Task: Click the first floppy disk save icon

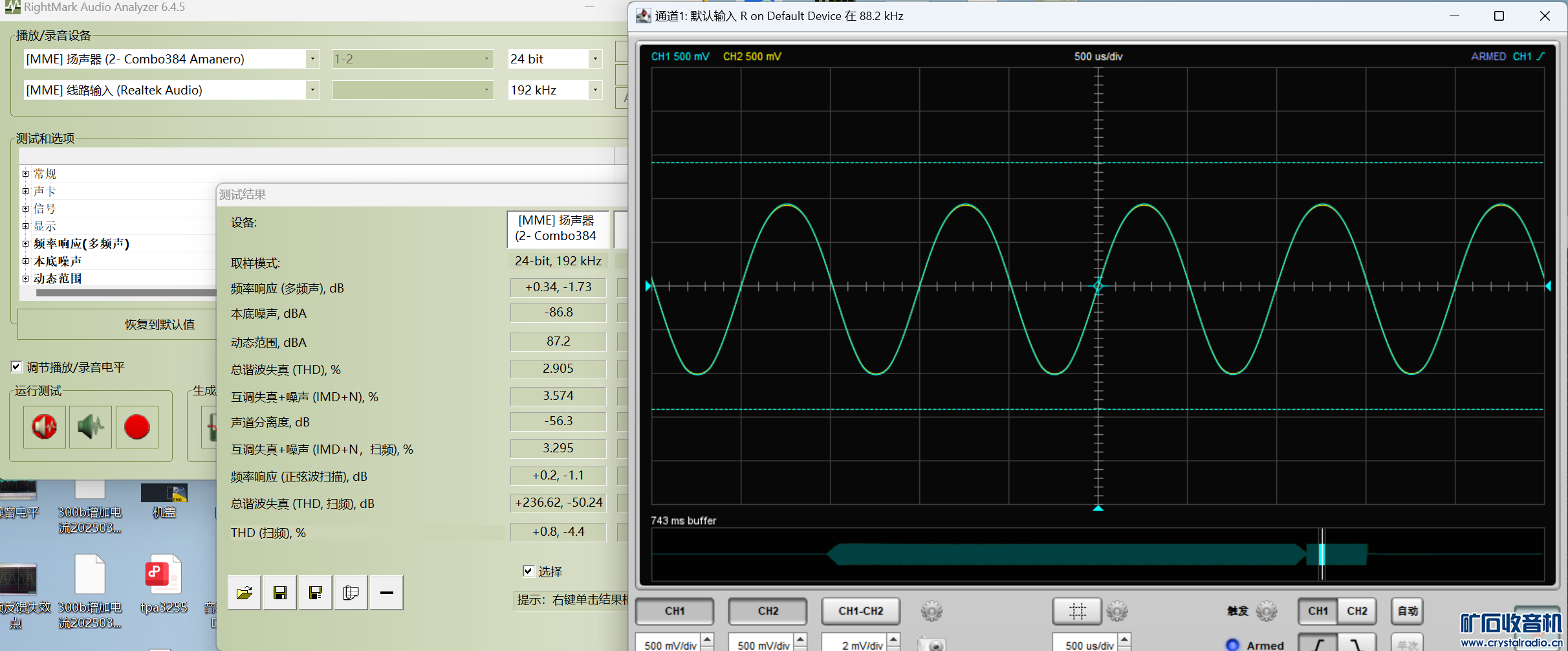Action: (x=280, y=593)
